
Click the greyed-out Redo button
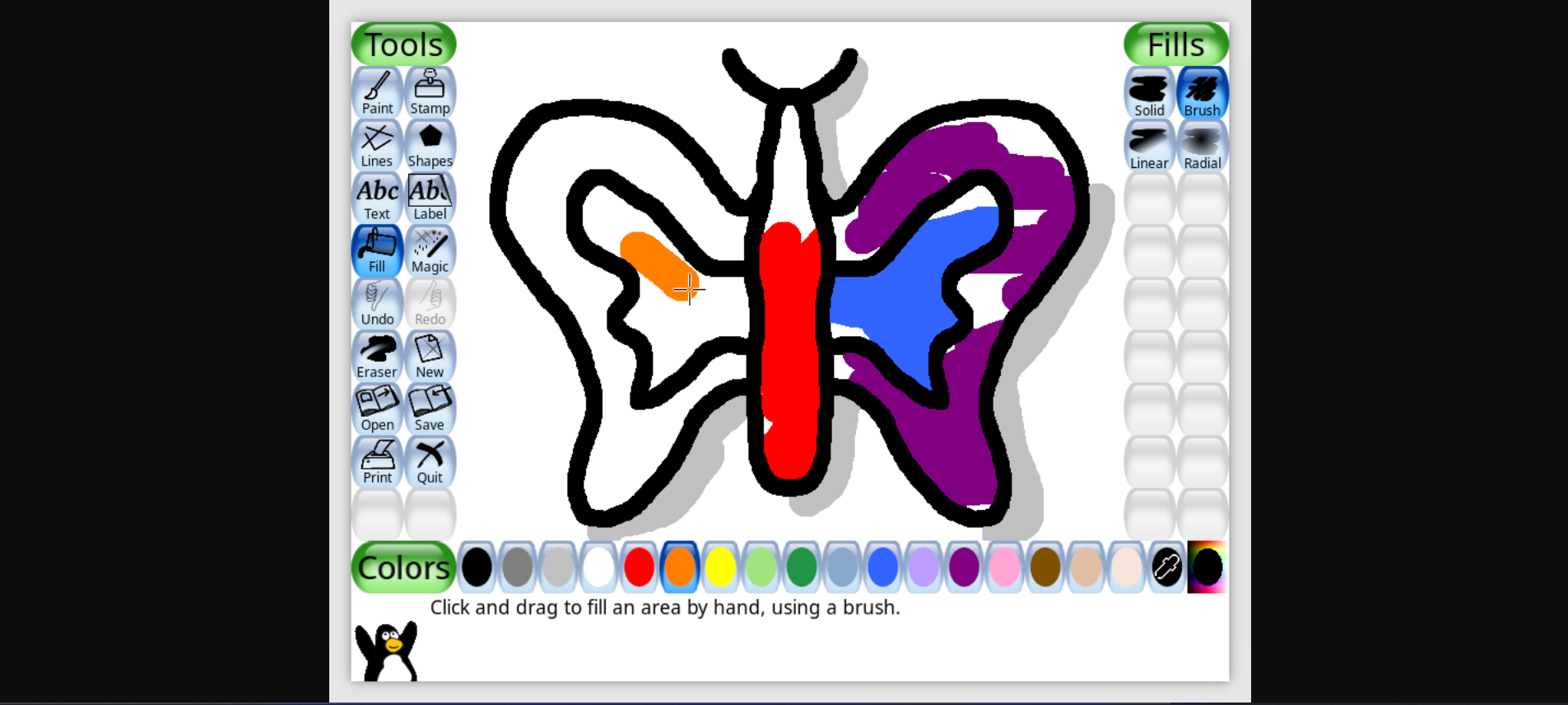click(x=430, y=303)
